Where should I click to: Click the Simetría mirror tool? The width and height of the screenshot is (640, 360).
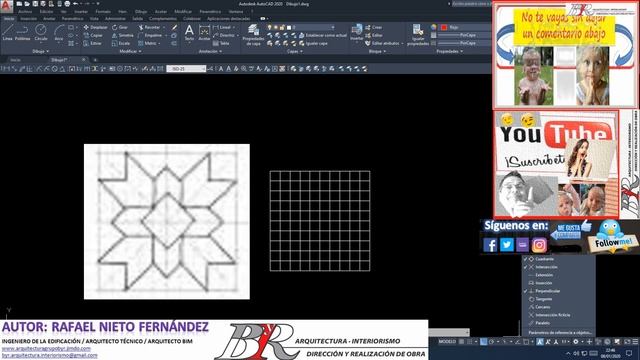click(122, 36)
